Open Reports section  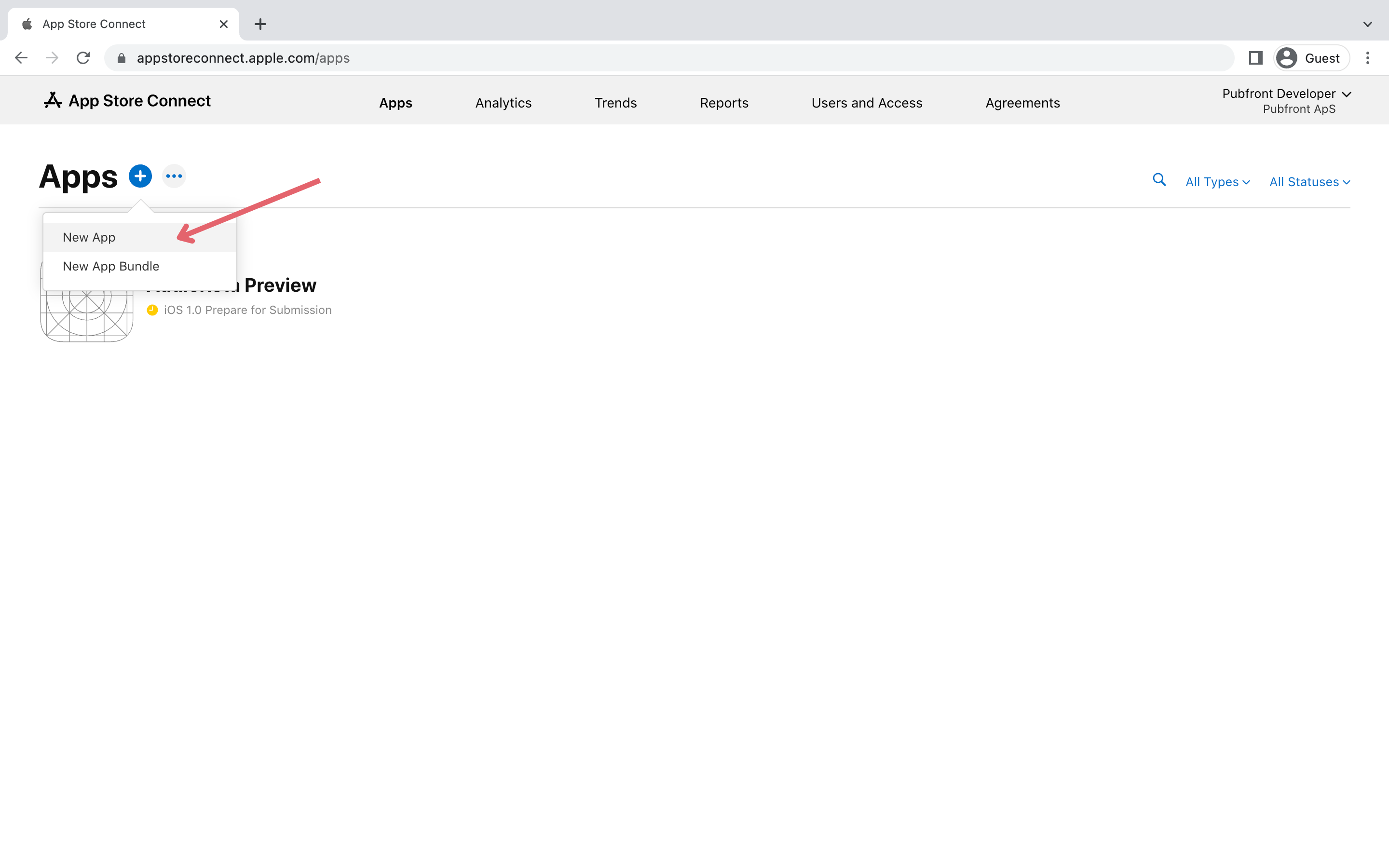[x=724, y=103]
